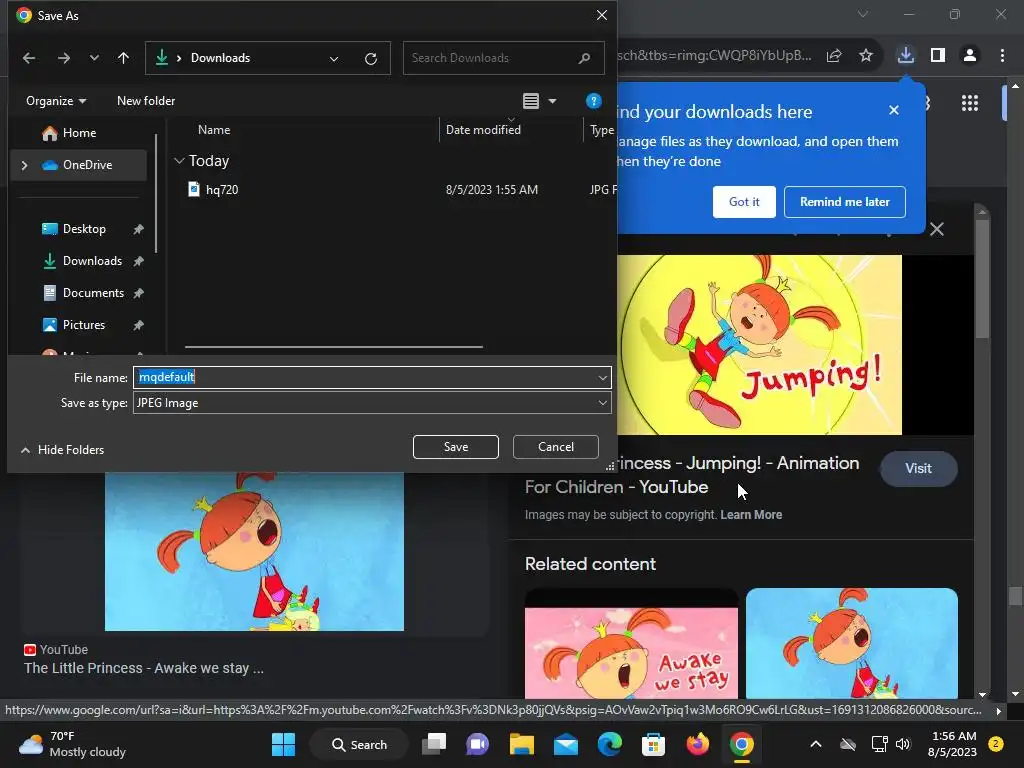
Task: Toggle Chrome side panel icon
Action: tap(938, 56)
